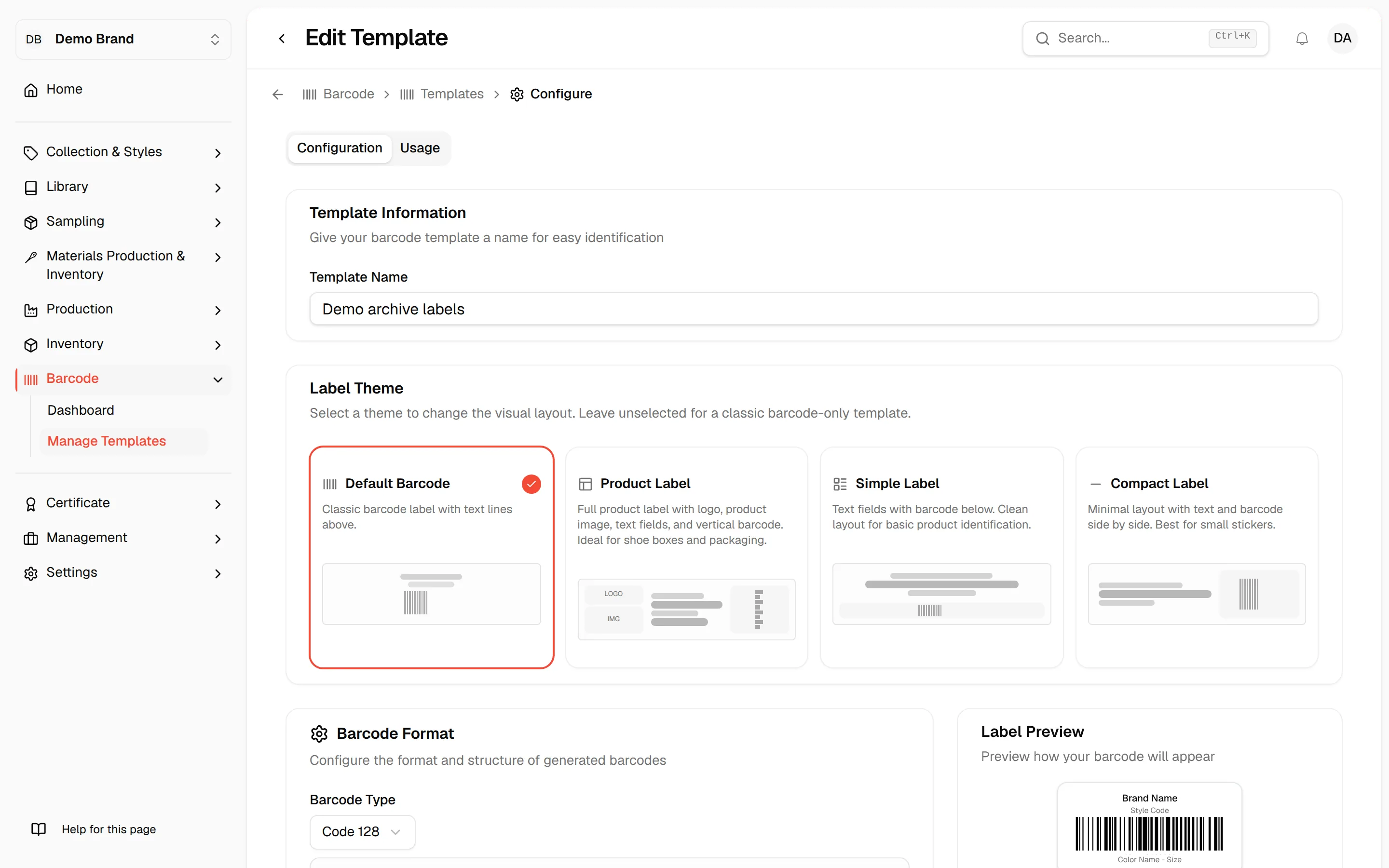Click the back chevron beside Edit Template
Screen dimensions: 1389x868
pyautogui.click(x=281, y=39)
